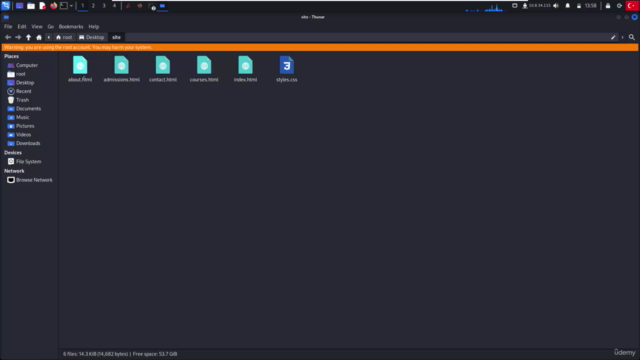Image resolution: width=640 pixels, height=360 pixels.
Task: Open the about.html file
Action: pos(80,69)
